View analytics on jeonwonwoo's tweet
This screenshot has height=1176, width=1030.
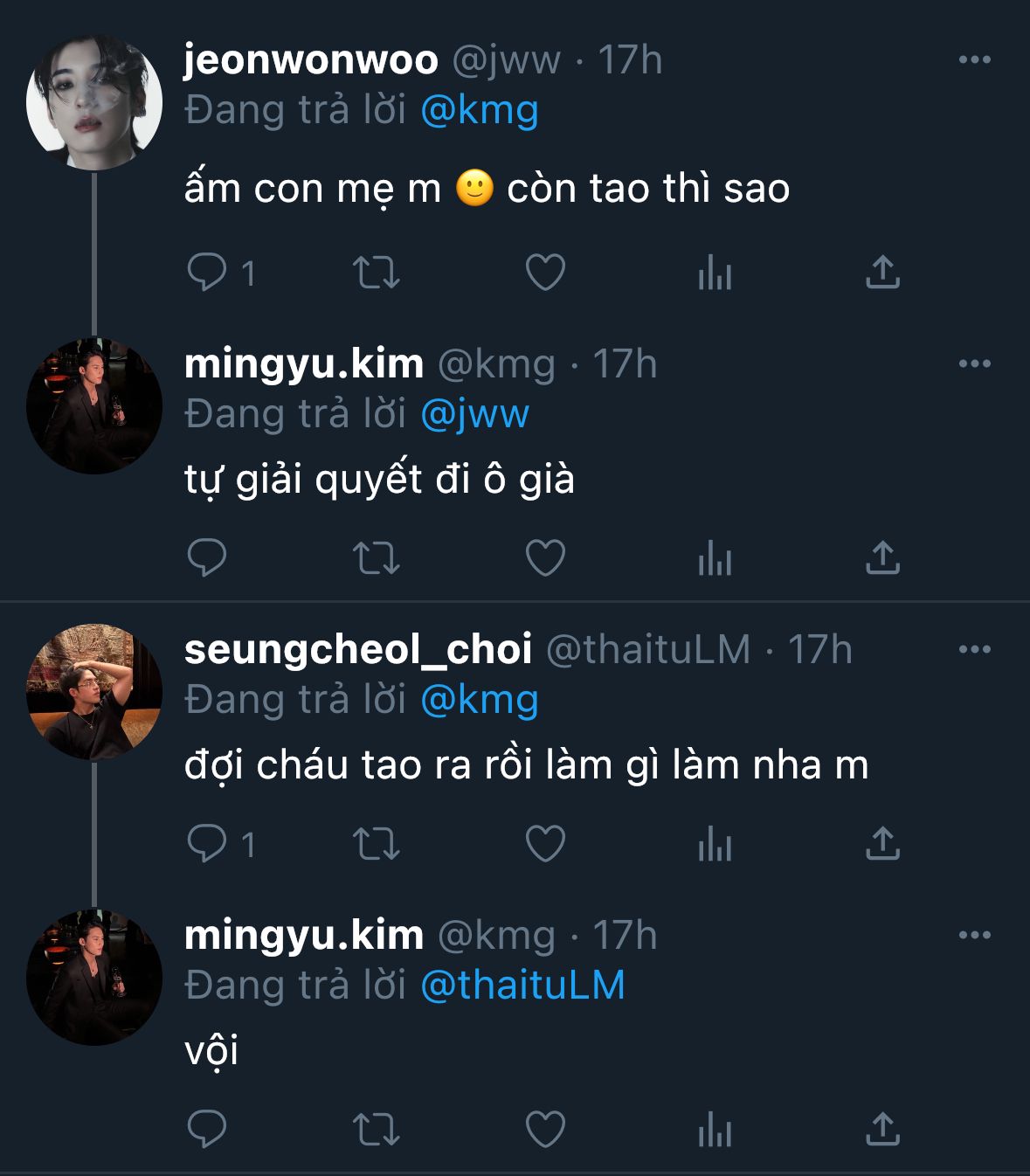click(715, 273)
